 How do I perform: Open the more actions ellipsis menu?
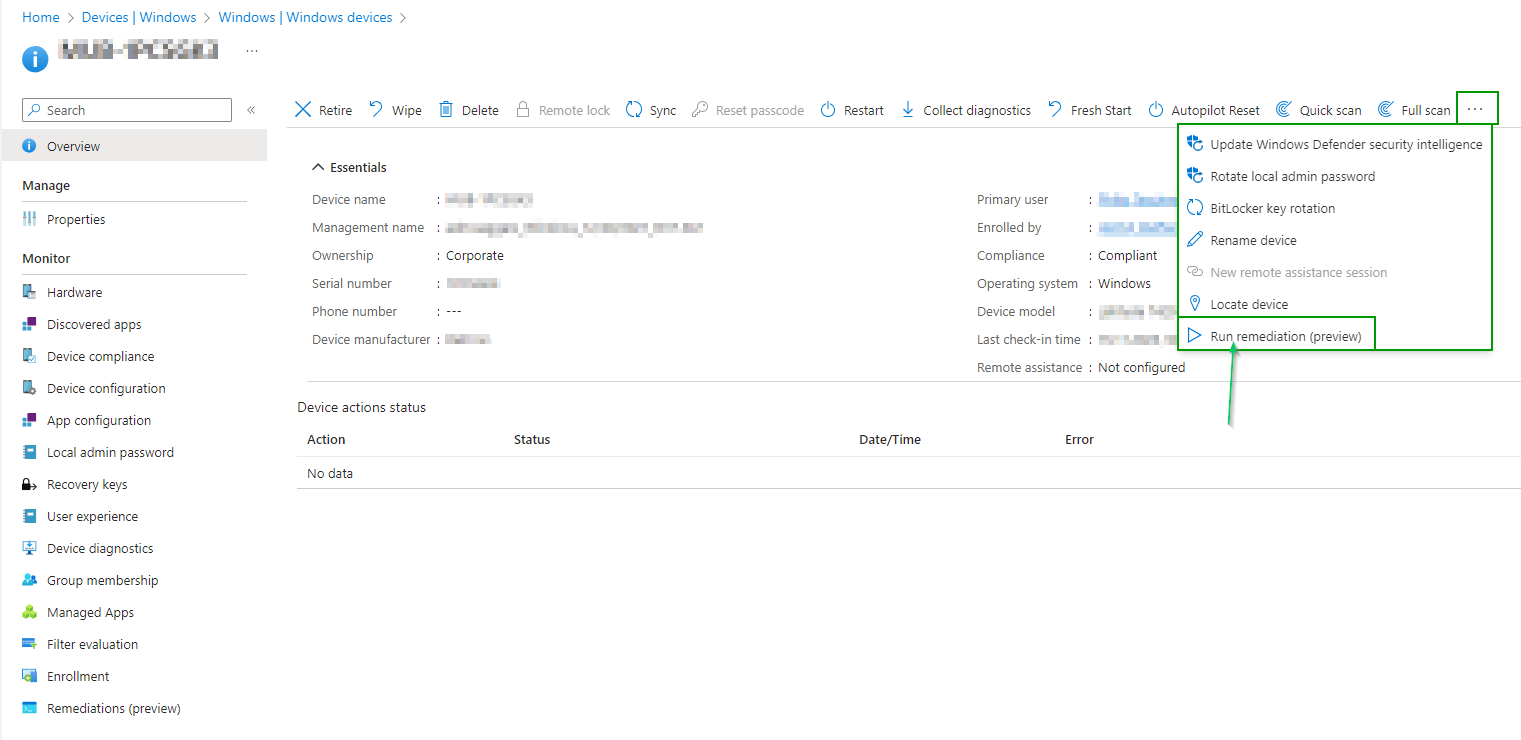point(1475,109)
